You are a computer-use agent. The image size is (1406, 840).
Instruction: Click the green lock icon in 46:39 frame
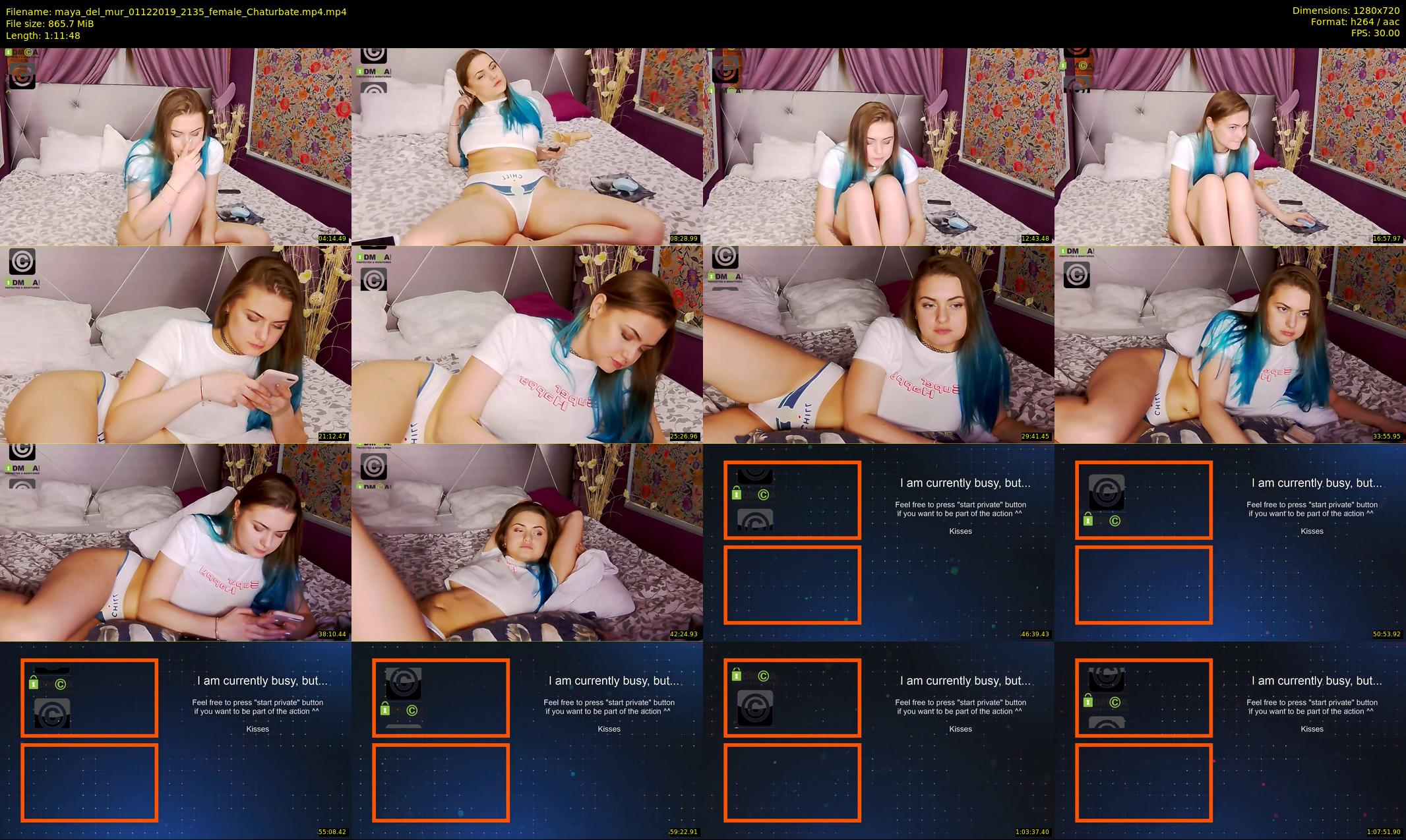[737, 494]
